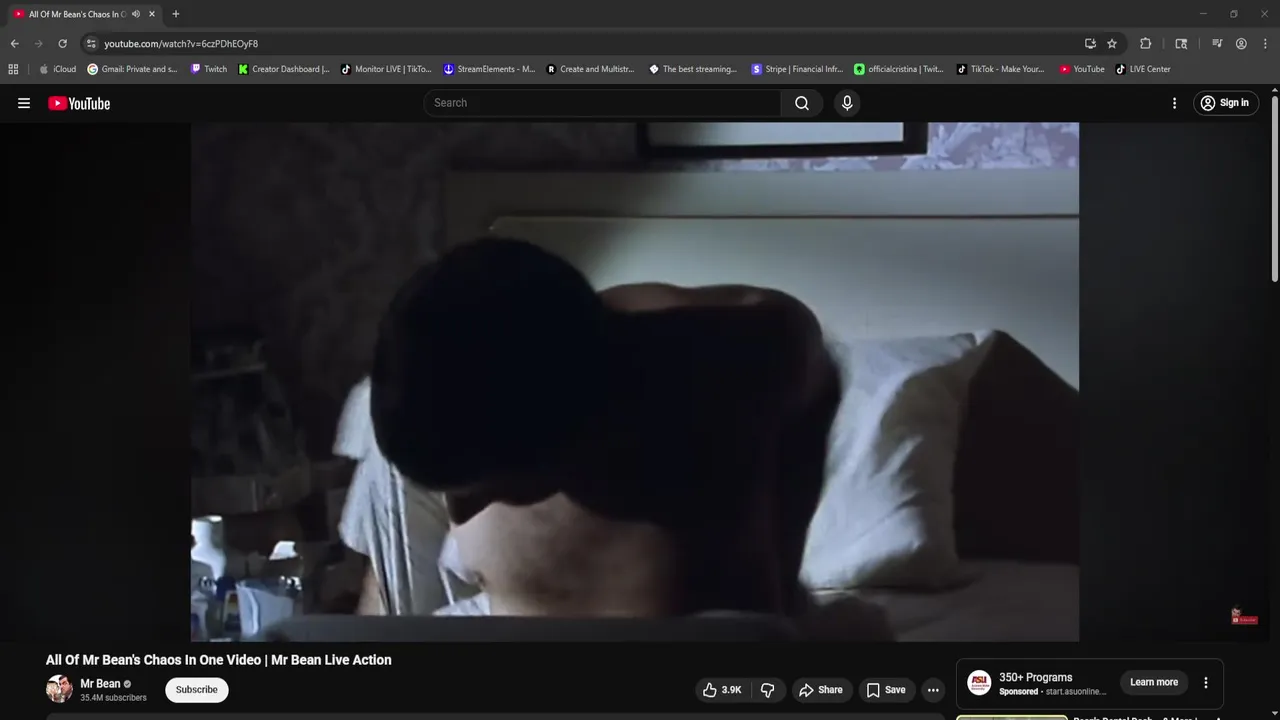Screen dimensions: 1280x720
Task: Open media controls in browser toolbar
Action: (x=1217, y=44)
